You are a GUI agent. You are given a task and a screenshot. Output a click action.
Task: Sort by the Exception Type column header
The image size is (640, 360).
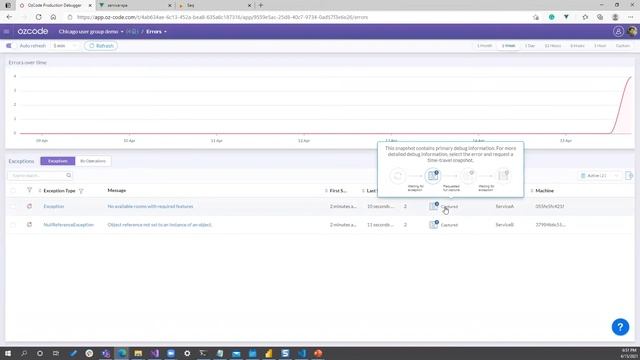click(x=59, y=191)
